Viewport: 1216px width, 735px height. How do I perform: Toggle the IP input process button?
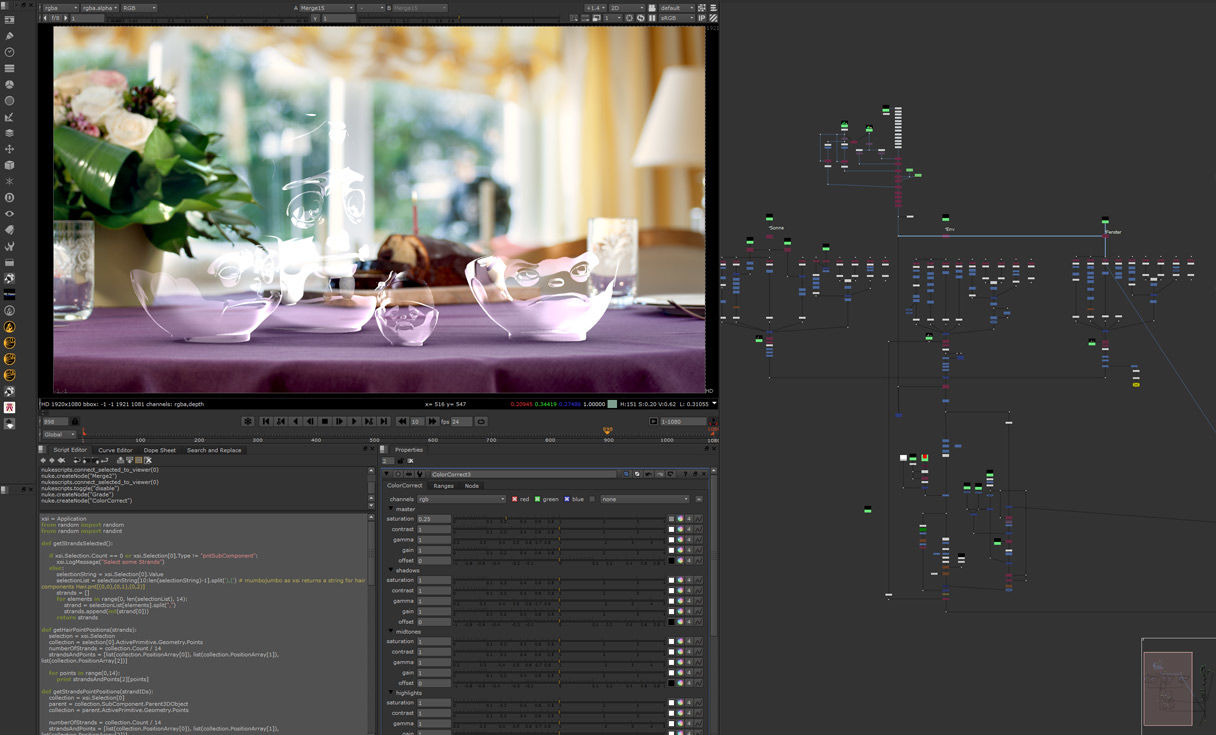(x=703, y=18)
